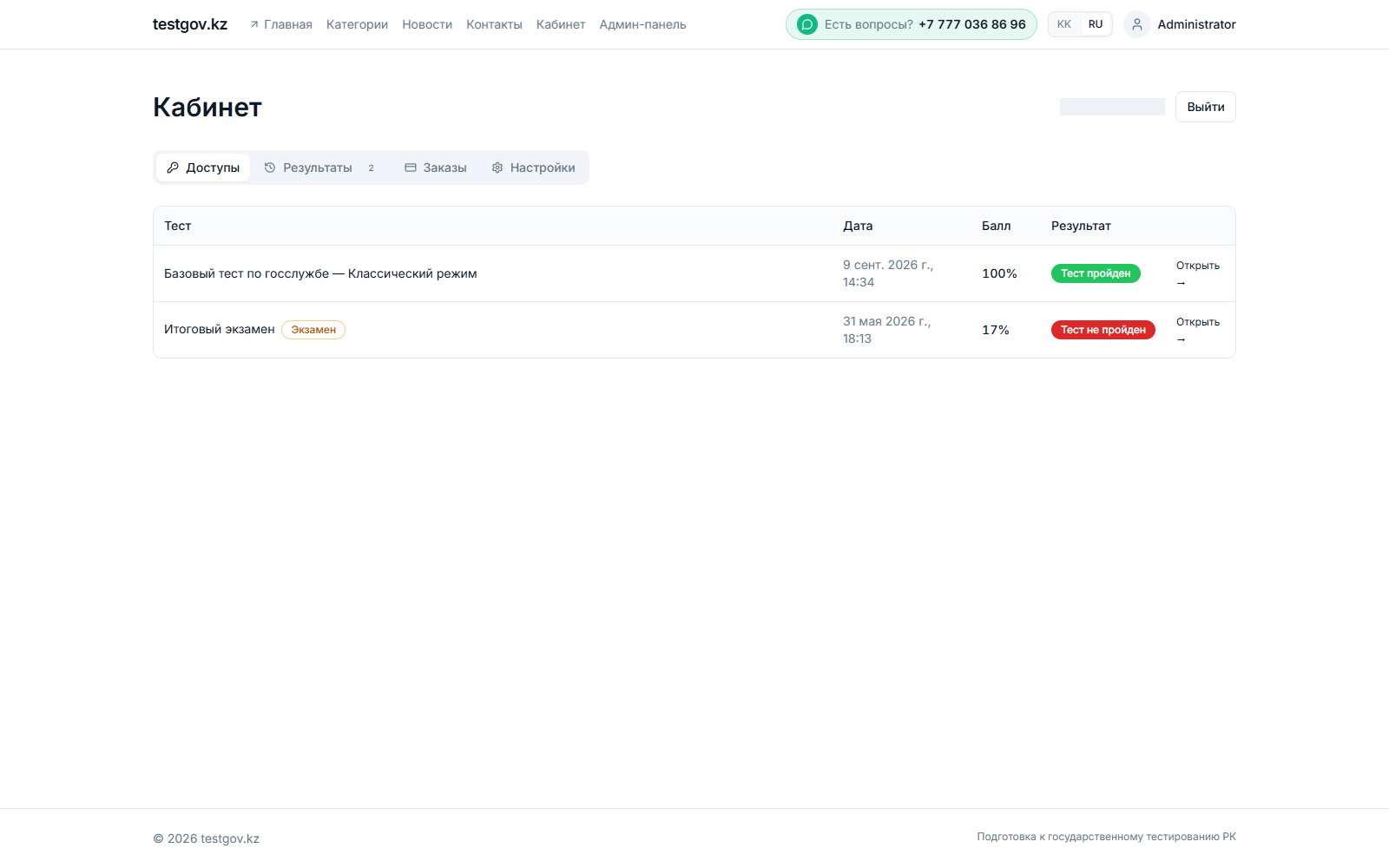Click the Тест column header
1389x868 pixels.
point(178,226)
